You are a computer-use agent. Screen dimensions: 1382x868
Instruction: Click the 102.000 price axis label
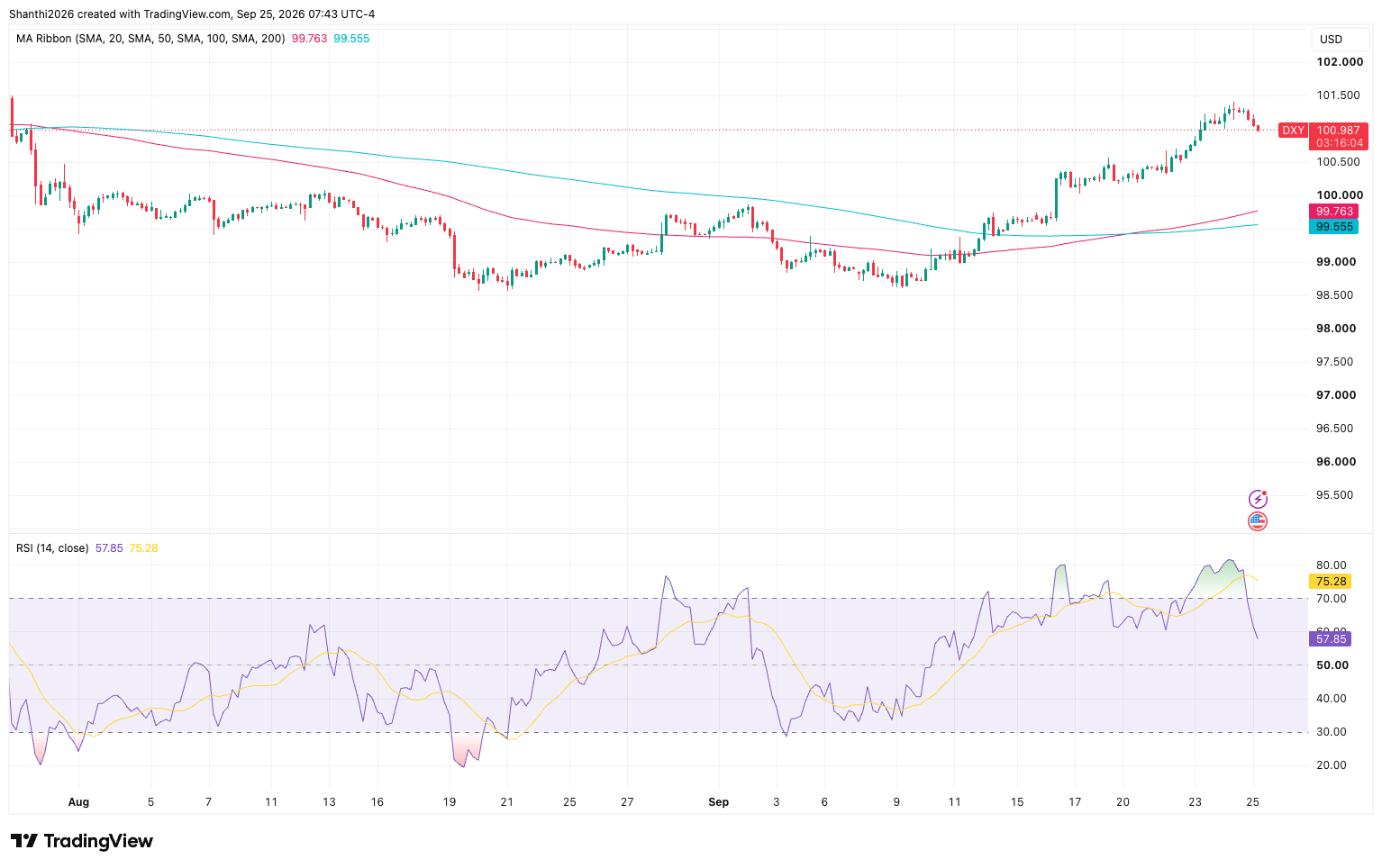click(x=1340, y=62)
